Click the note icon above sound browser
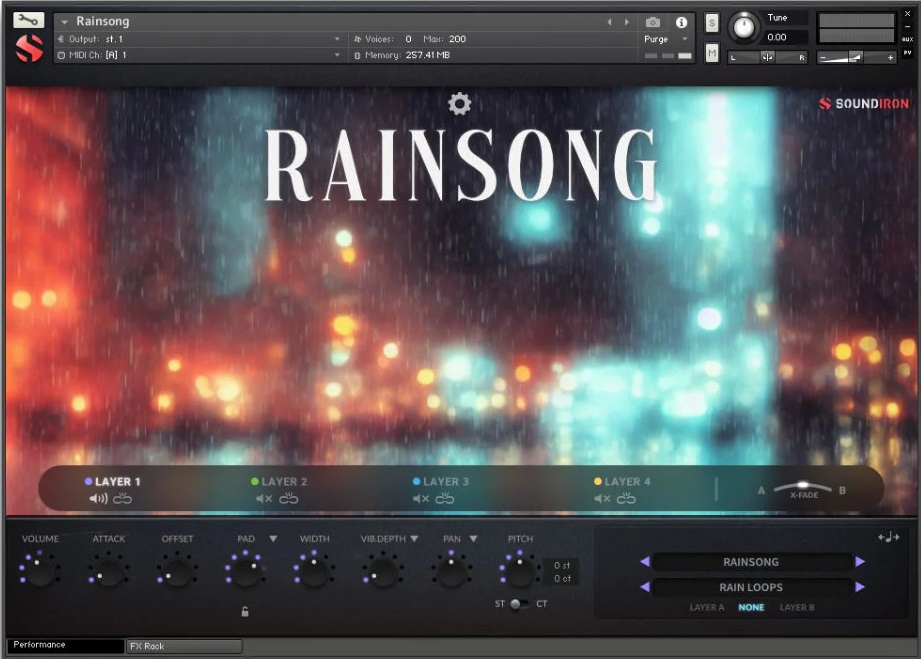Viewport: 921px width, 659px height. (889, 537)
